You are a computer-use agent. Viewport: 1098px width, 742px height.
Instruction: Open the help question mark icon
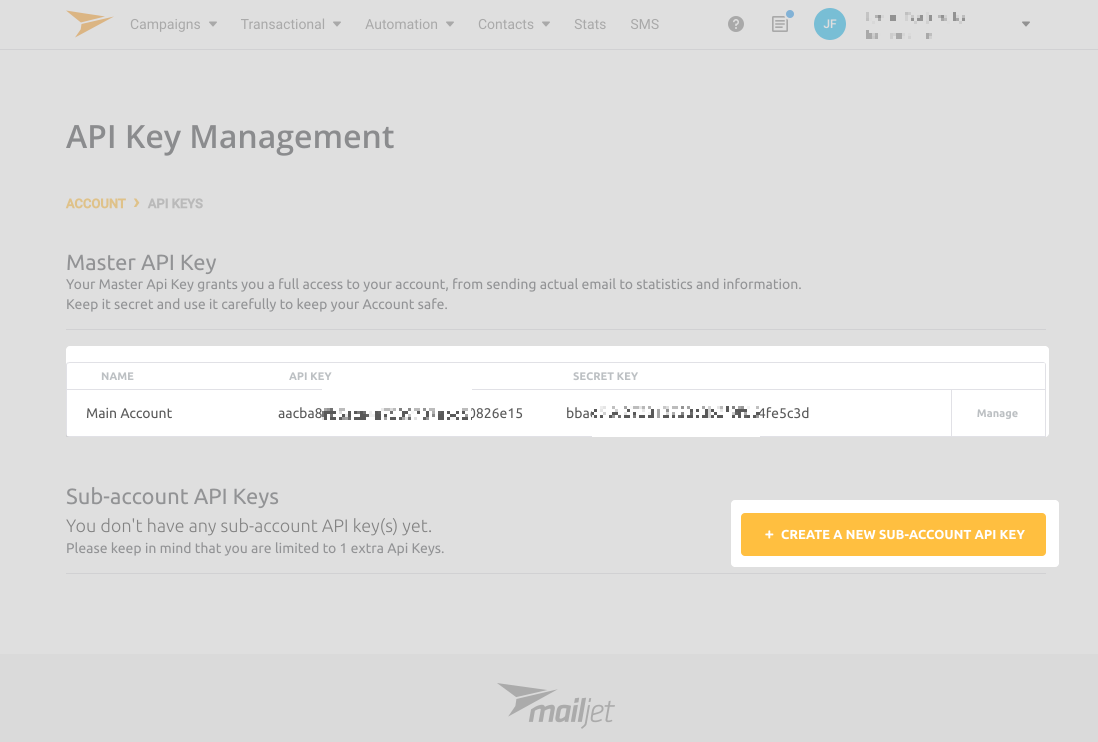coord(736,23)
